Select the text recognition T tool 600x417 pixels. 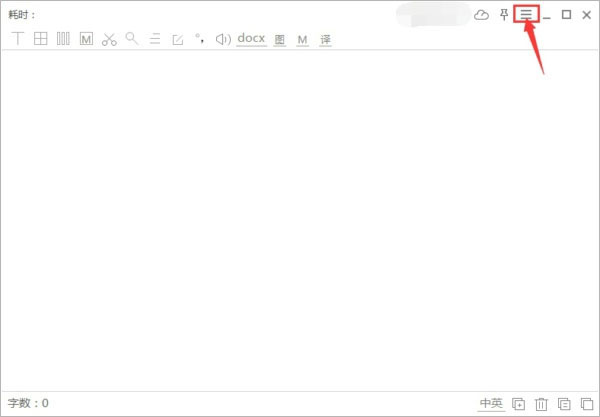(18, 39)
